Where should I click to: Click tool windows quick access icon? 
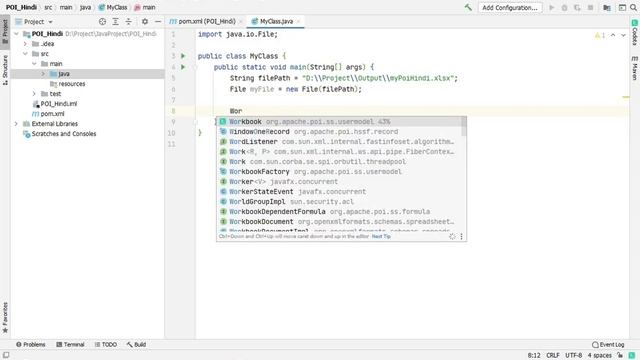(x=6, y=356)
